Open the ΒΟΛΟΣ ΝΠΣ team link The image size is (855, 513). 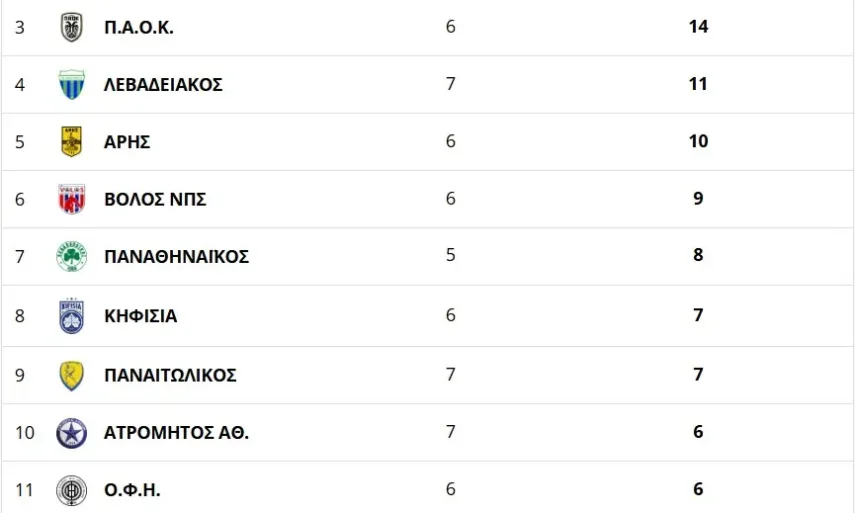pyautogui.click(x=155, y=199)
